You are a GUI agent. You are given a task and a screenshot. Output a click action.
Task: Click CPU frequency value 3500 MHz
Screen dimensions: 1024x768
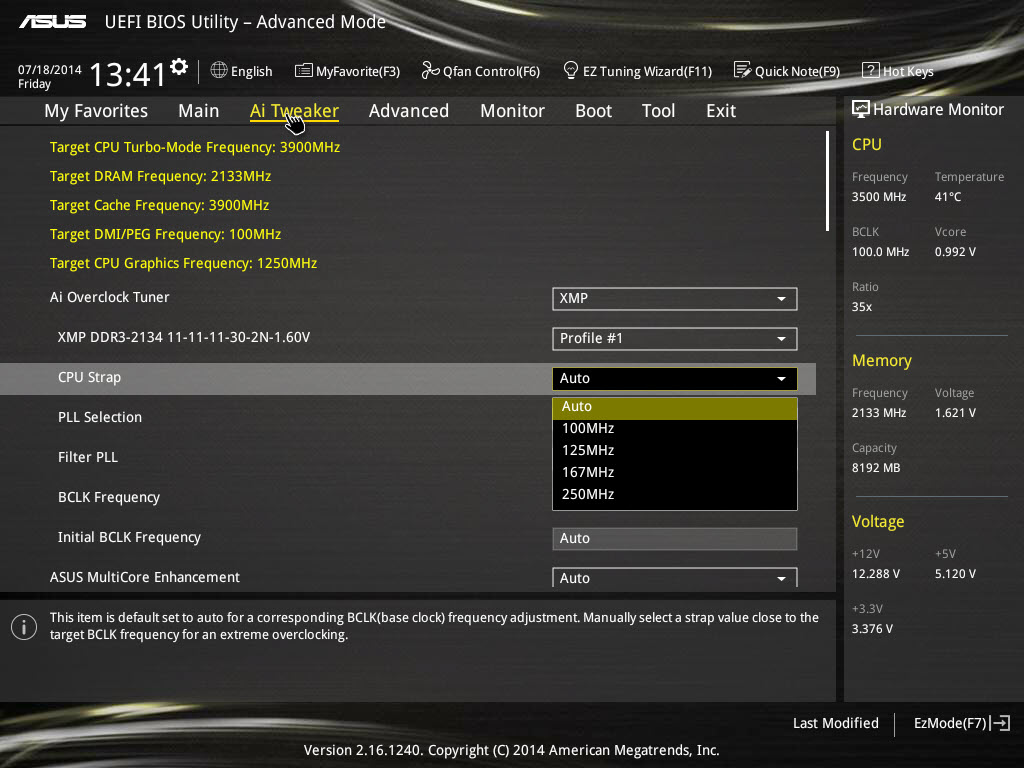(879, 197)
